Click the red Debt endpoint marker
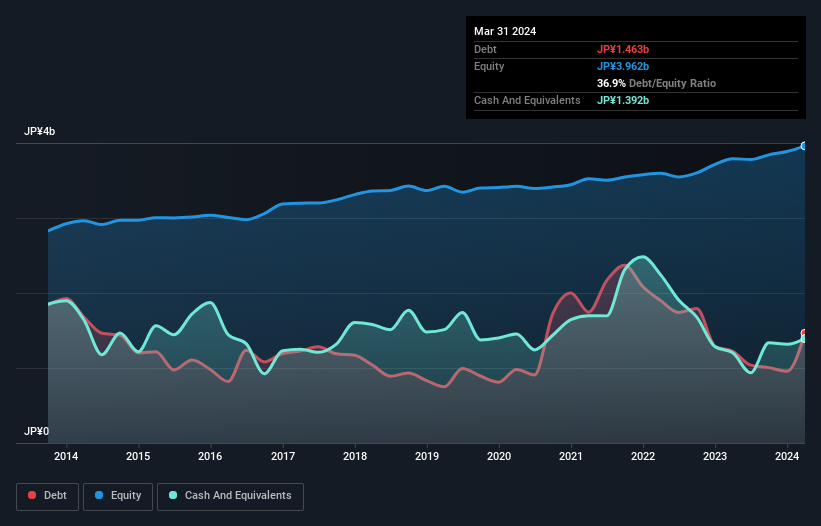 pyautogui.click(x=804, y=334)
